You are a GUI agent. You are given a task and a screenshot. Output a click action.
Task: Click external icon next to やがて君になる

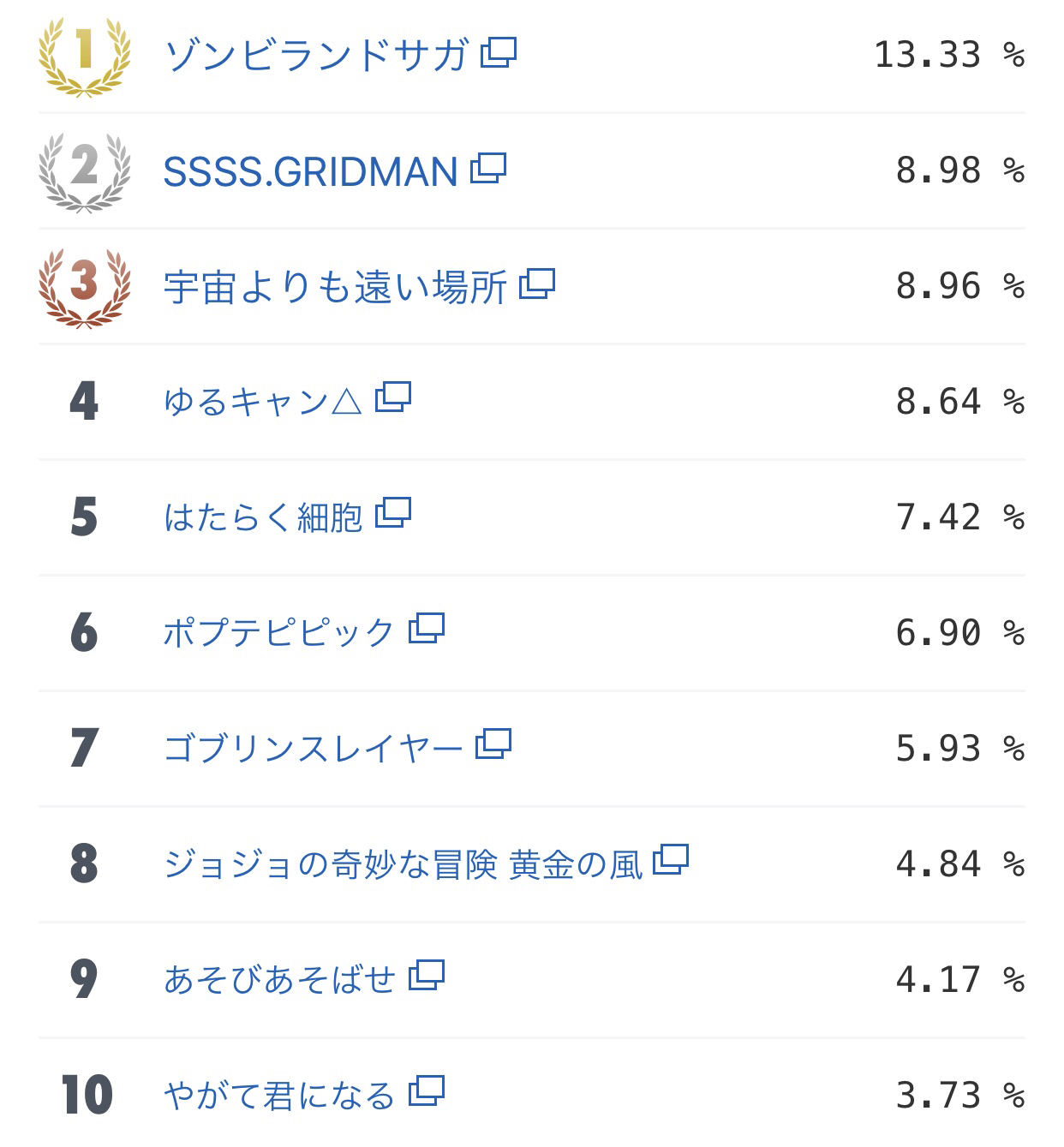tap(427, 1090)
